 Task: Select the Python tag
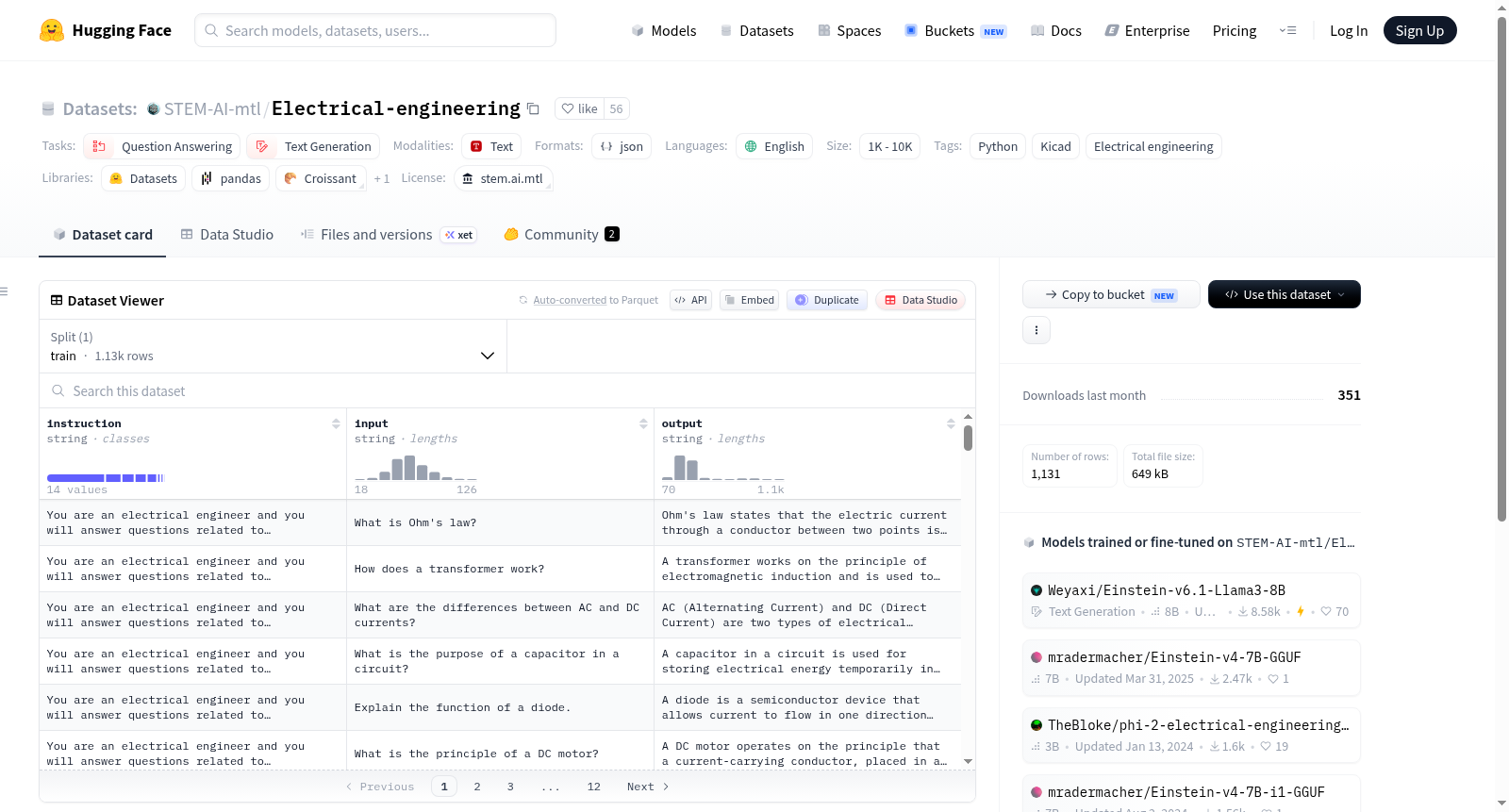[998, 146]
